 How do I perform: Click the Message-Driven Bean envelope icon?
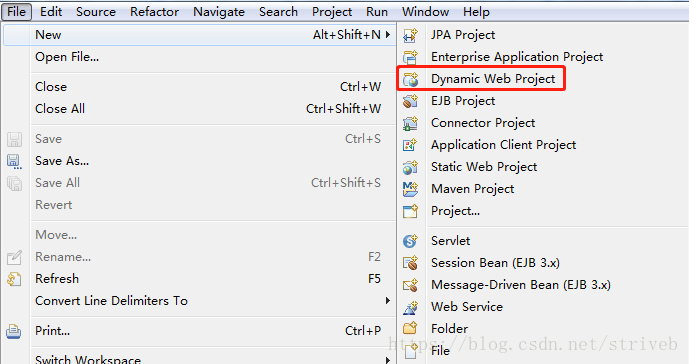pyautogui.click(x=410, y=285)
